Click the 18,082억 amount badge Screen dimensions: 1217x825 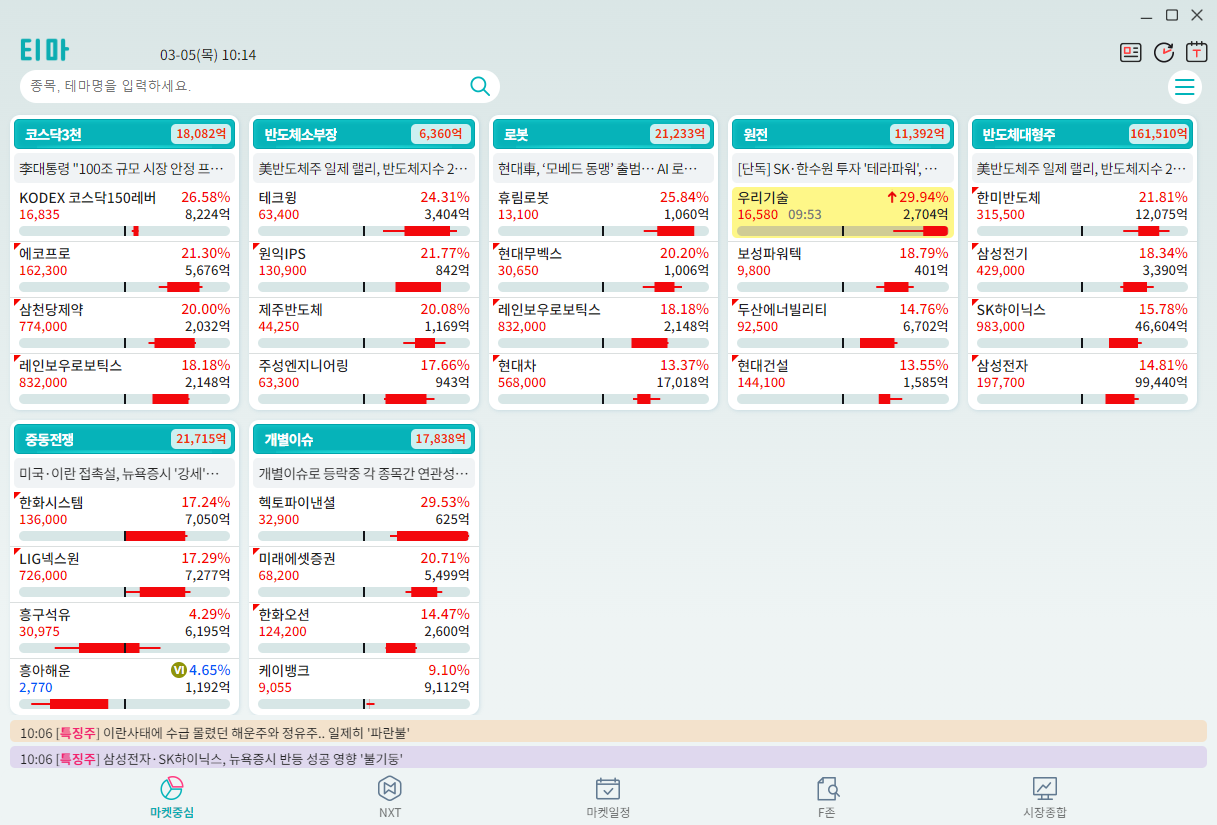(x=201, y=134)
